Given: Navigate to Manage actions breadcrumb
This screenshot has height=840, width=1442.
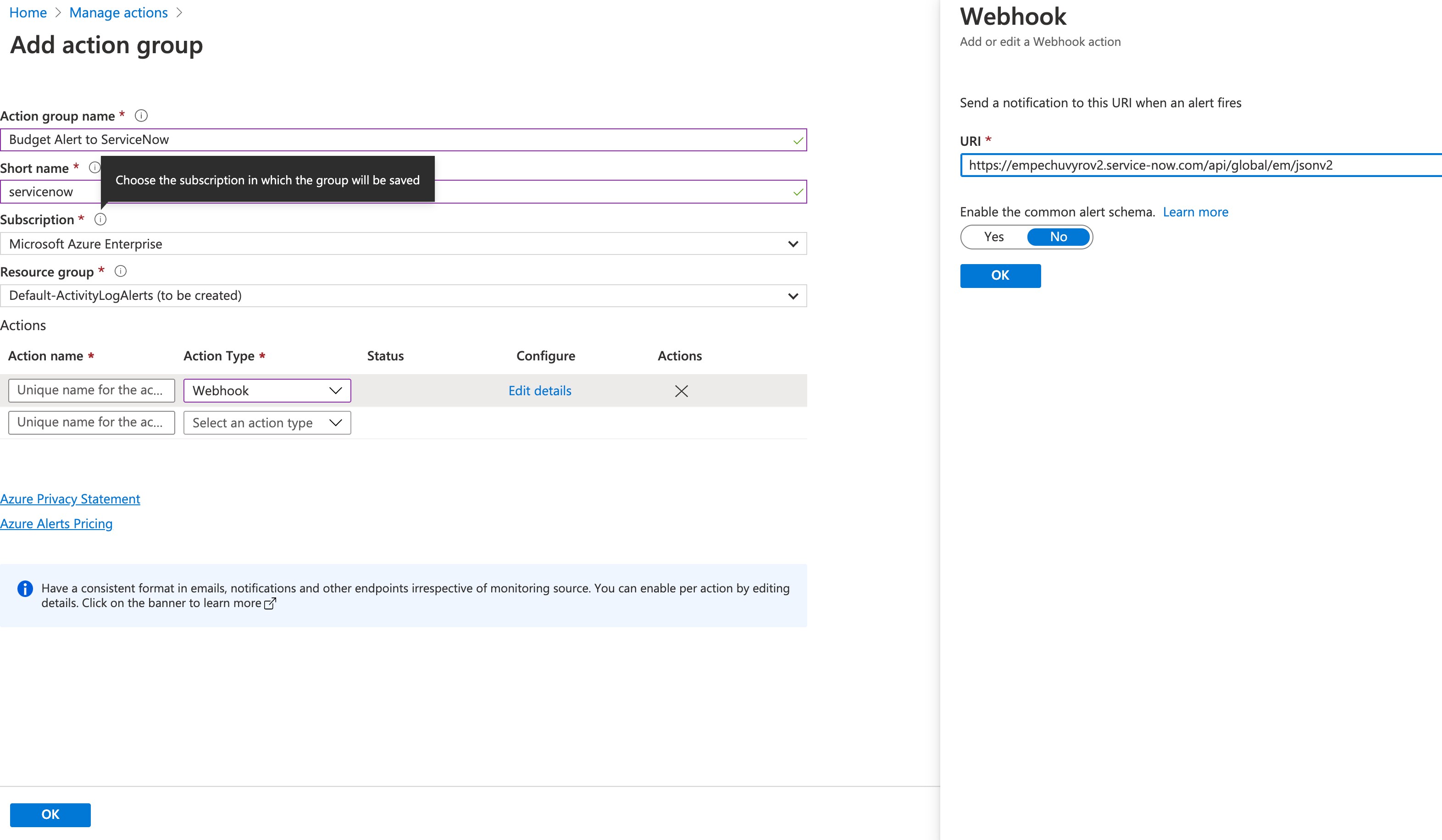Looking at the screenshot, I should pos(118,12).
